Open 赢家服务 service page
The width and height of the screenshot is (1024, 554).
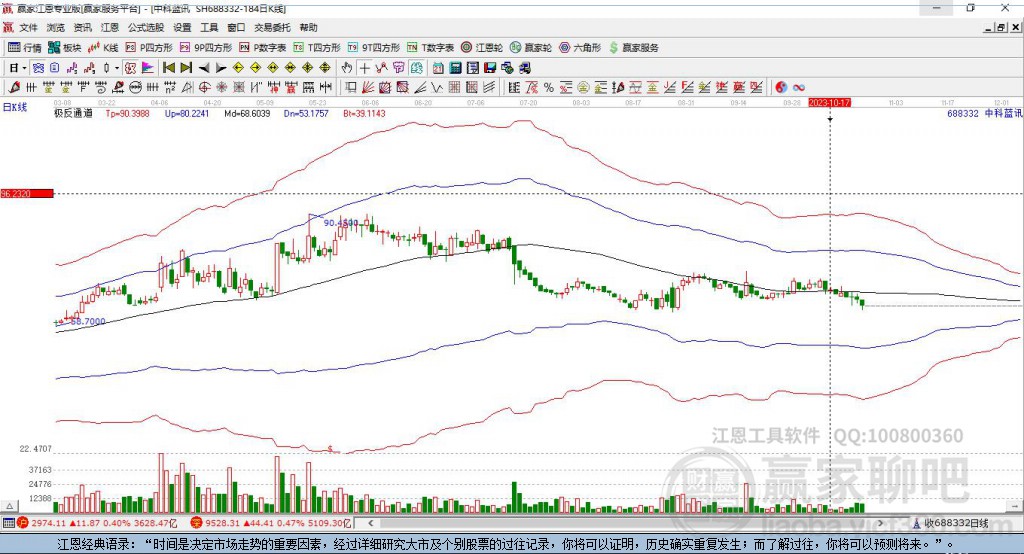(x=633, y=48)
